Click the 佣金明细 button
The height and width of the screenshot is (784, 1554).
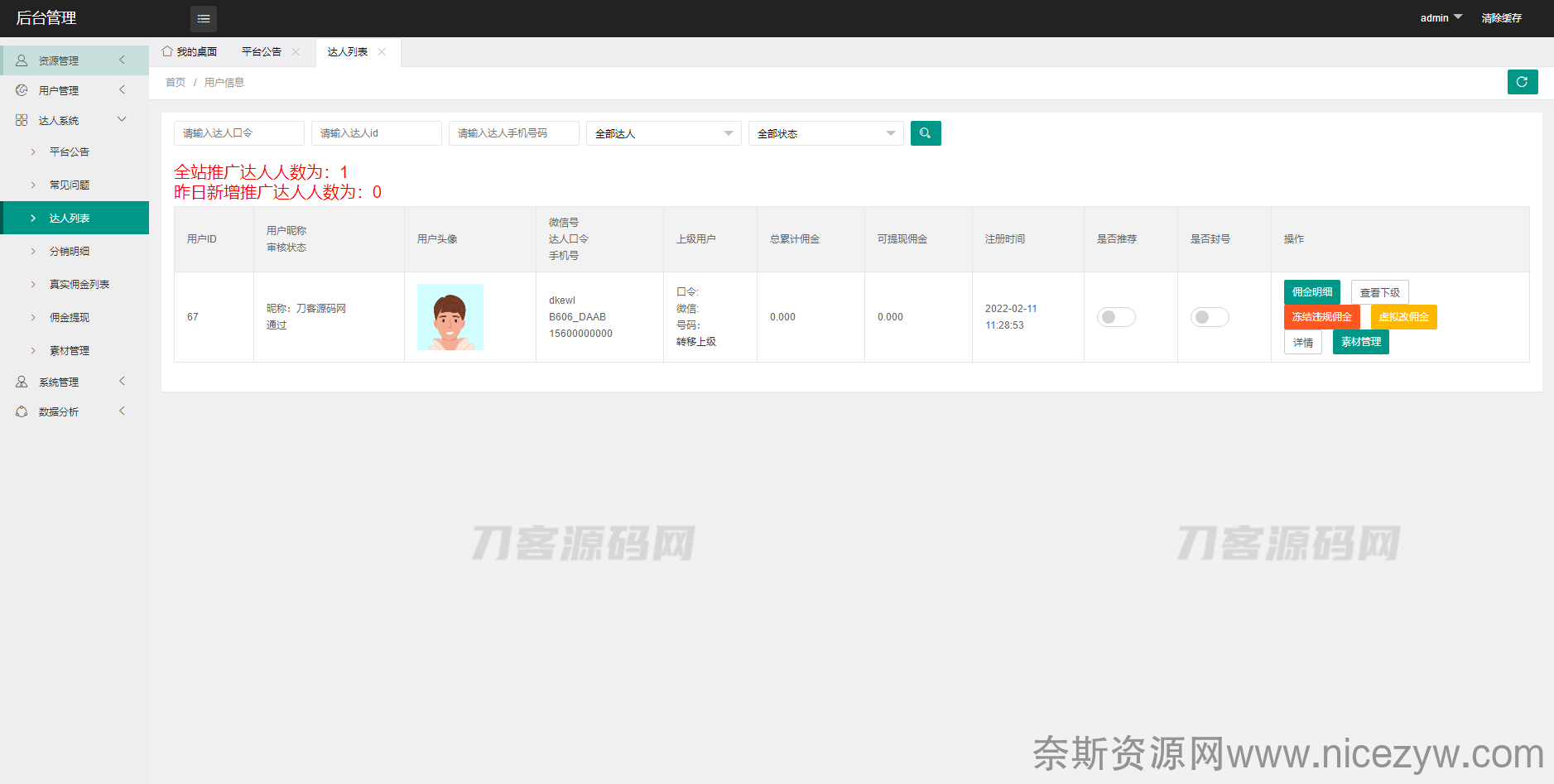1312,292
